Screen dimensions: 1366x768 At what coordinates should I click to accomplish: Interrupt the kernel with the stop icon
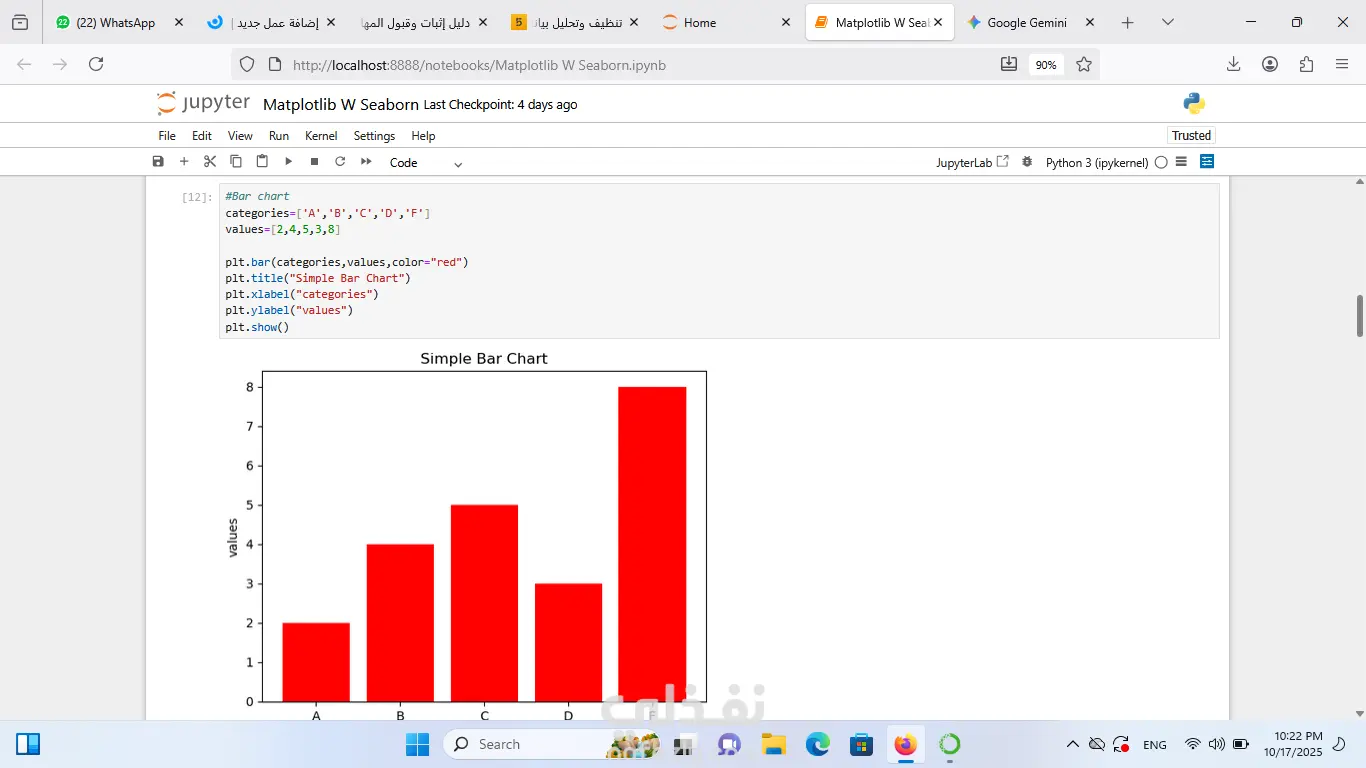pyautogui.click(x=314, y=162)
